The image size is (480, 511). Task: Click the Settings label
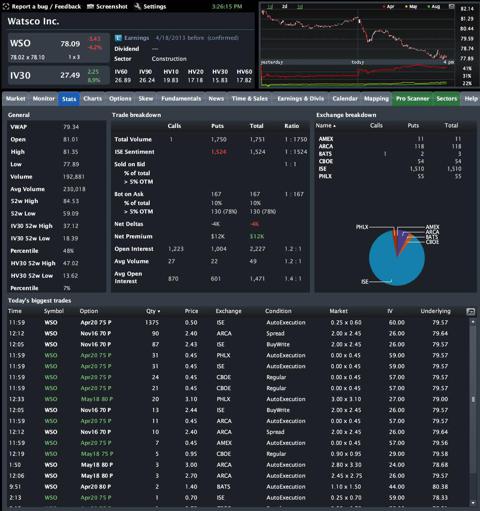coord(155,6)
